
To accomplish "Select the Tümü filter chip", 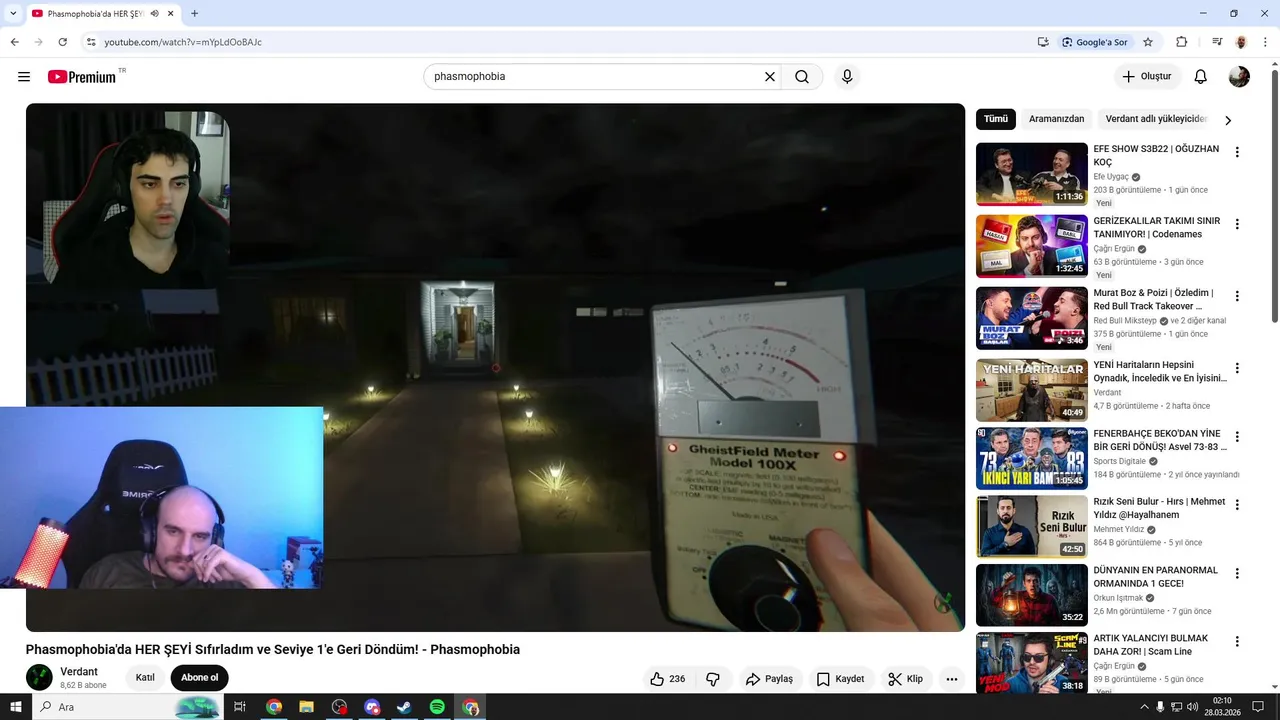I will (996, 119).
